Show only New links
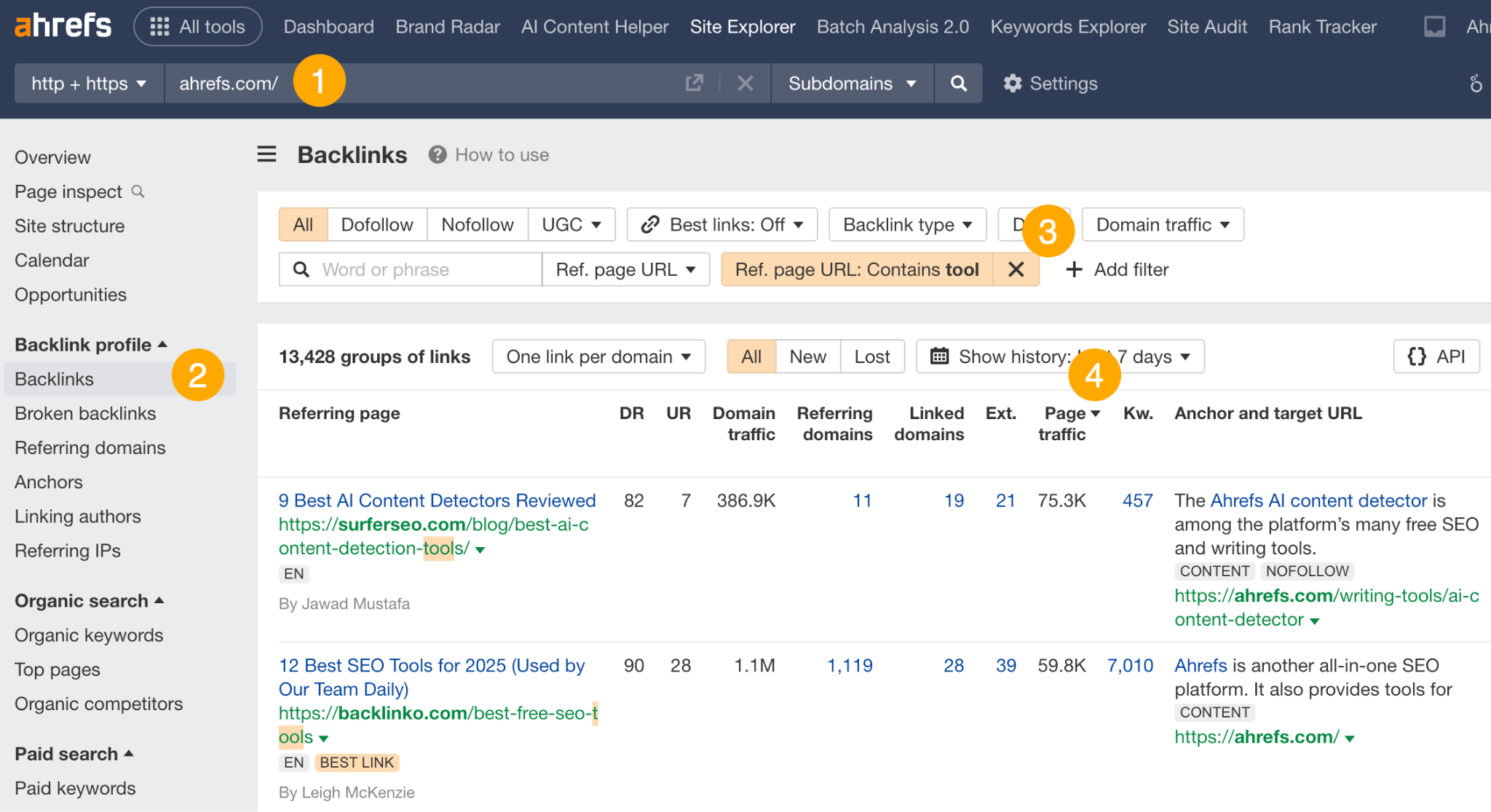Image resolution: width=1491 pixels, height=812 pixels. 807,357
